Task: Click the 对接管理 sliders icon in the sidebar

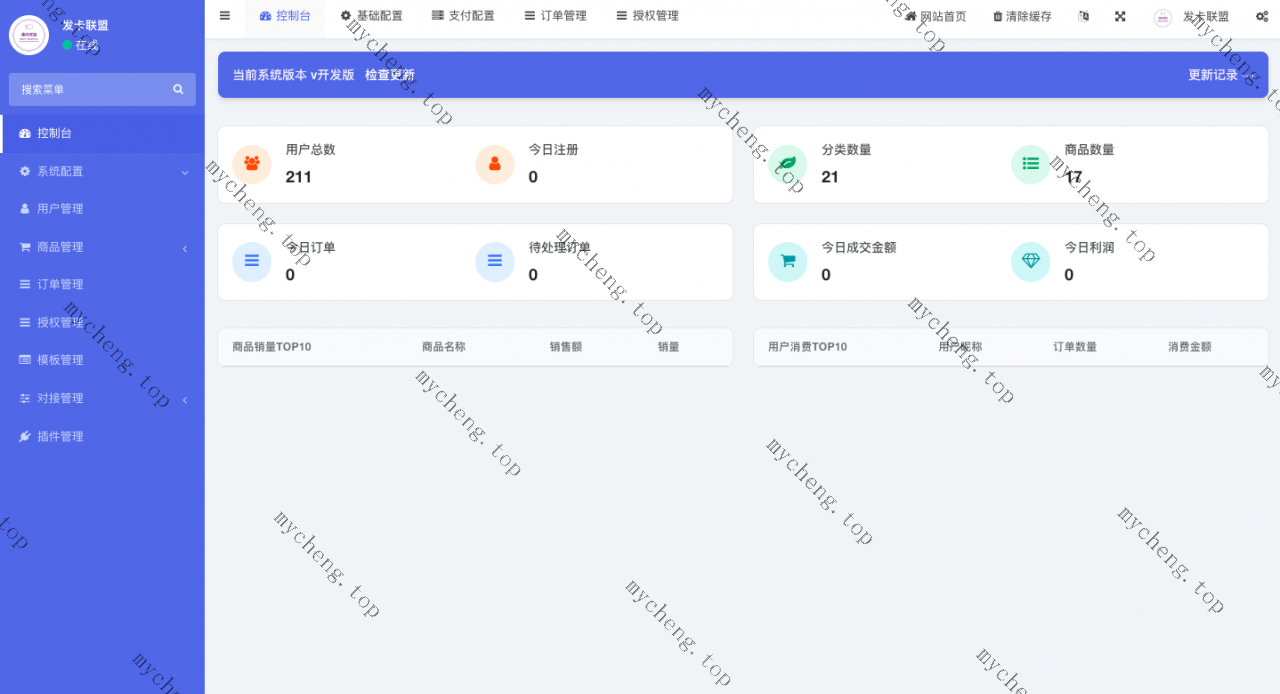Action: (x=25, y=398)
